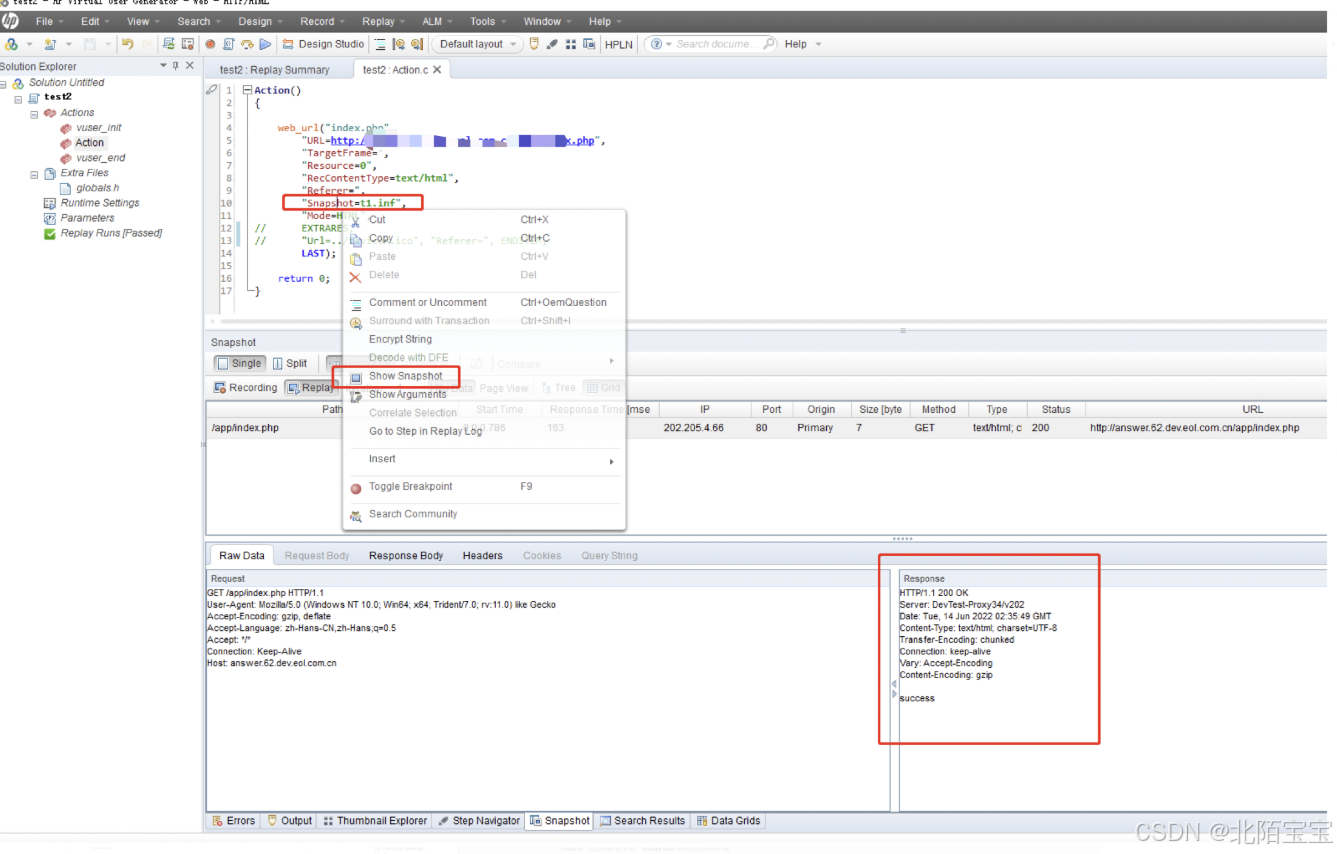The height and width of the screenshot is (854, 1337).
Task: Close the test2 : Action.c tab
Action: [x=437, y=70]
